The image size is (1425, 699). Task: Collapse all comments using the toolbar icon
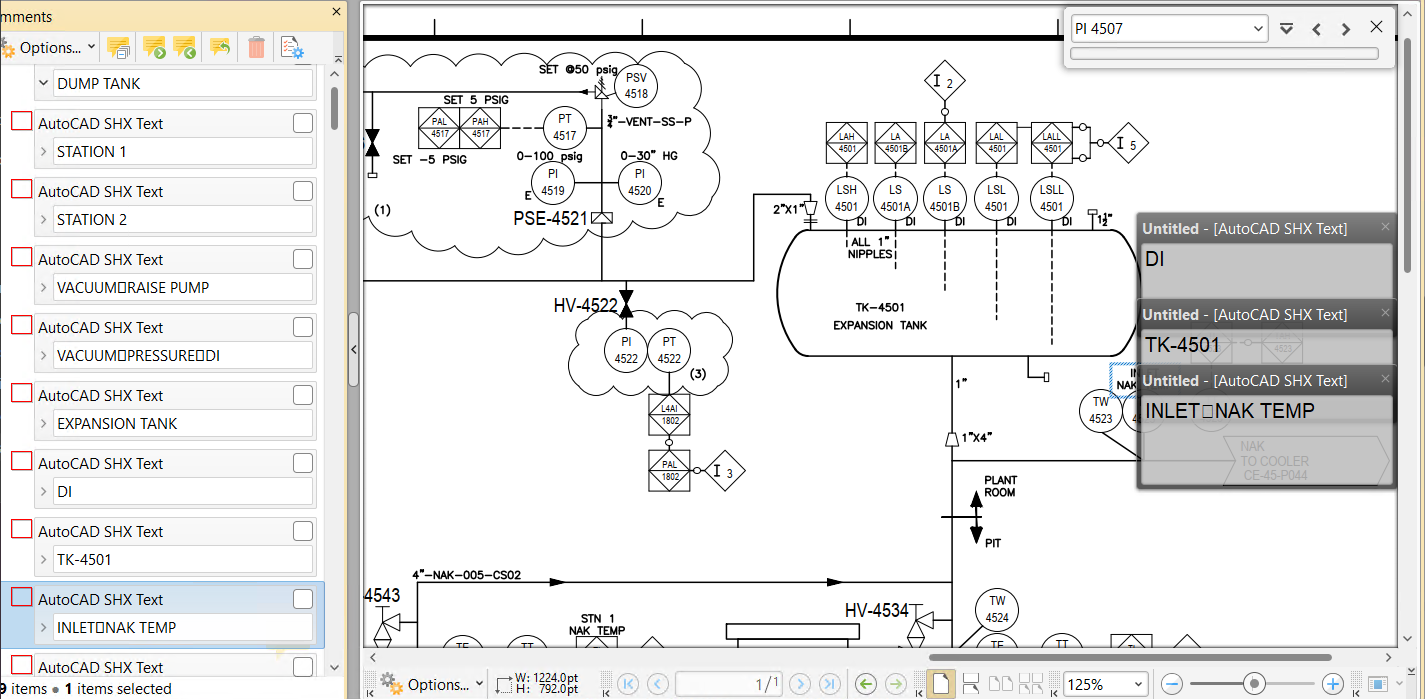click(x=119, y=47)
